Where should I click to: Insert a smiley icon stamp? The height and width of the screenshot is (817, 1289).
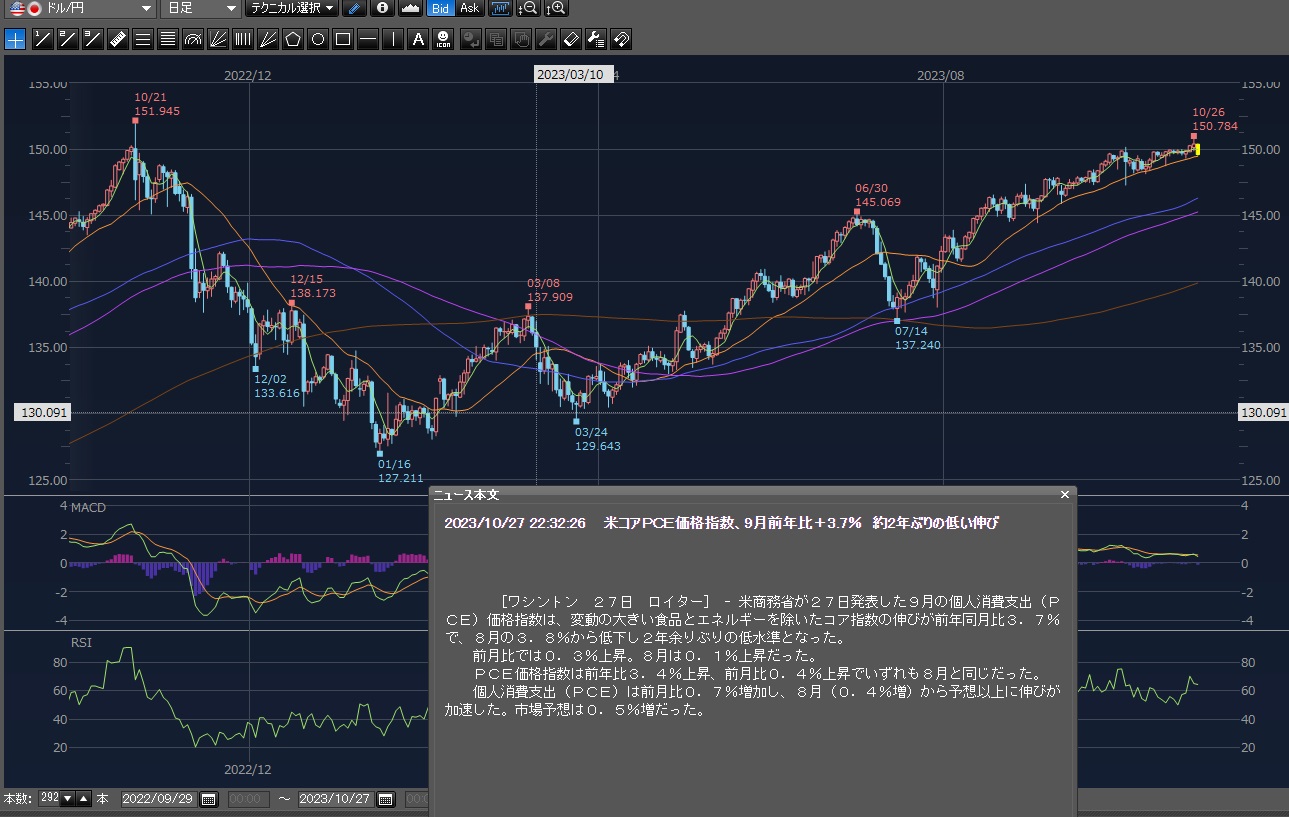point(443,40)
